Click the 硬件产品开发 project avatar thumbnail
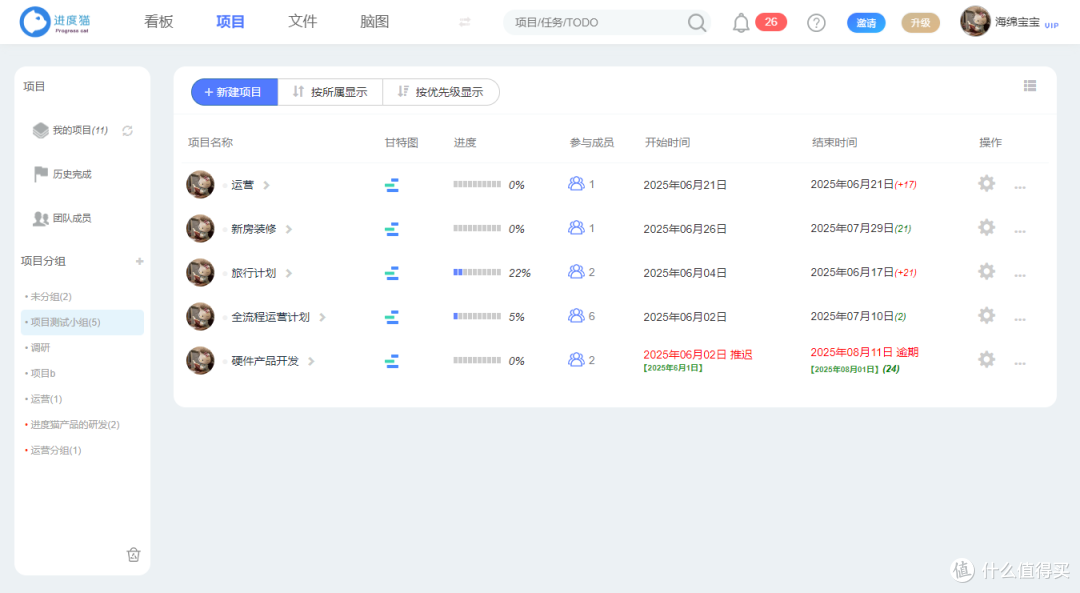The width and height of the screenshot is (1080, 593). (200, 361)
